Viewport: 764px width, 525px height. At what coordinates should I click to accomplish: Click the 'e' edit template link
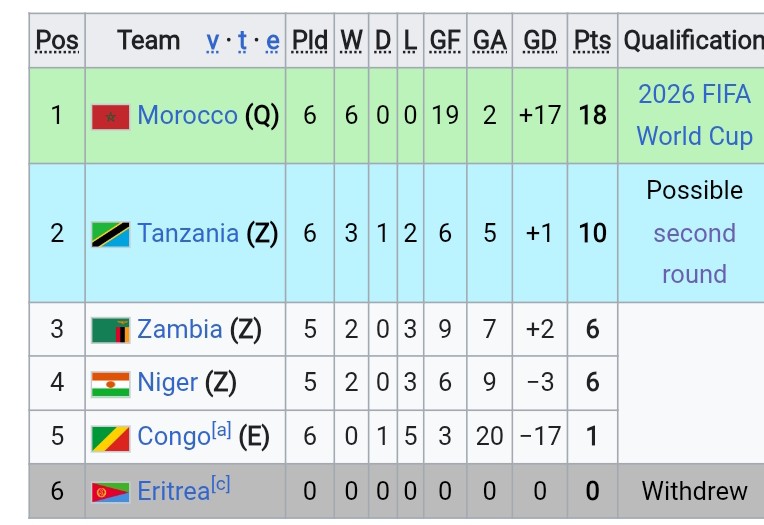pyautogui.click(x=273, y=41)
